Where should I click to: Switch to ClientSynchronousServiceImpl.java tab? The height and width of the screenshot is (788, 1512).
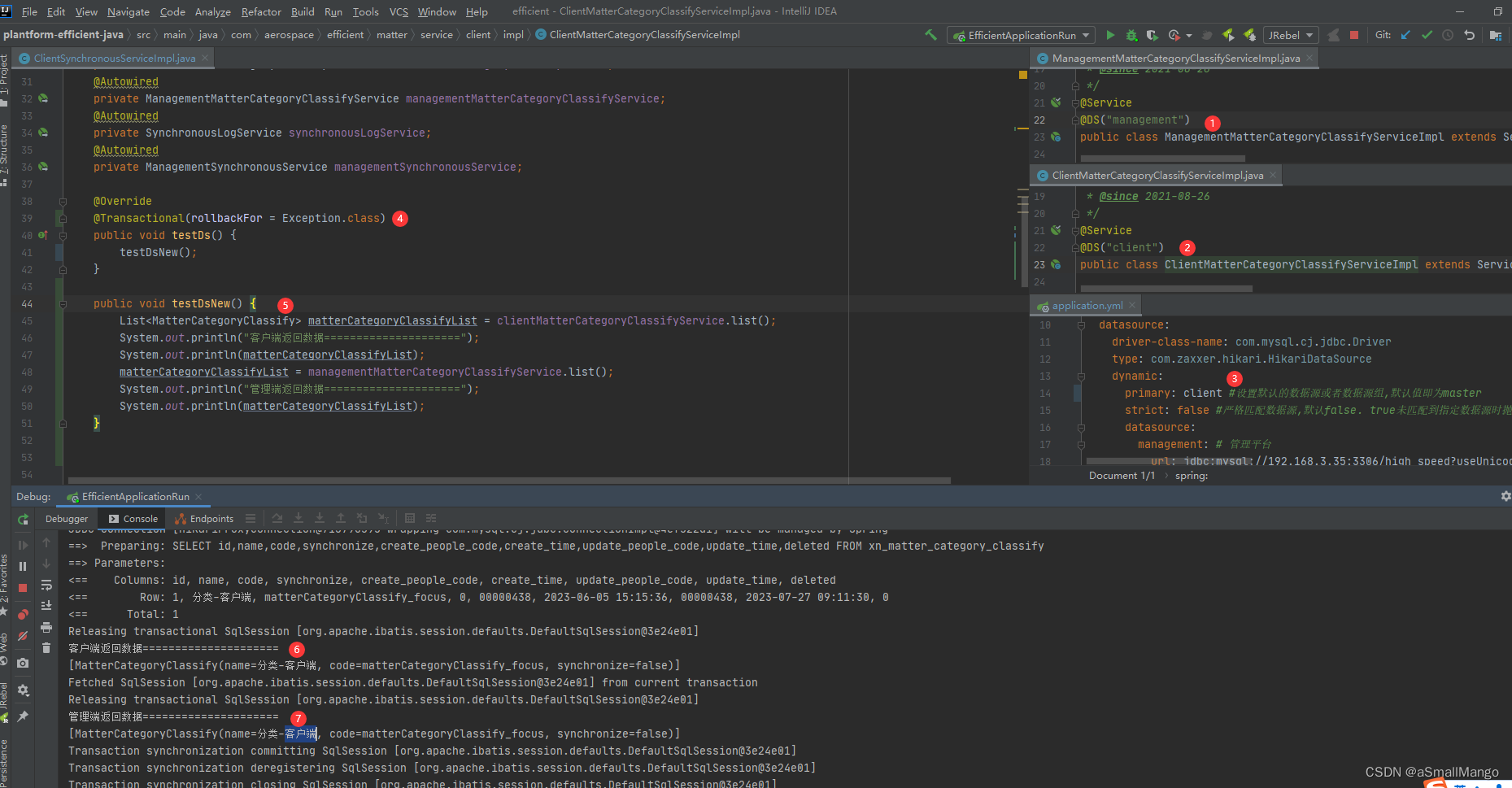114,59
